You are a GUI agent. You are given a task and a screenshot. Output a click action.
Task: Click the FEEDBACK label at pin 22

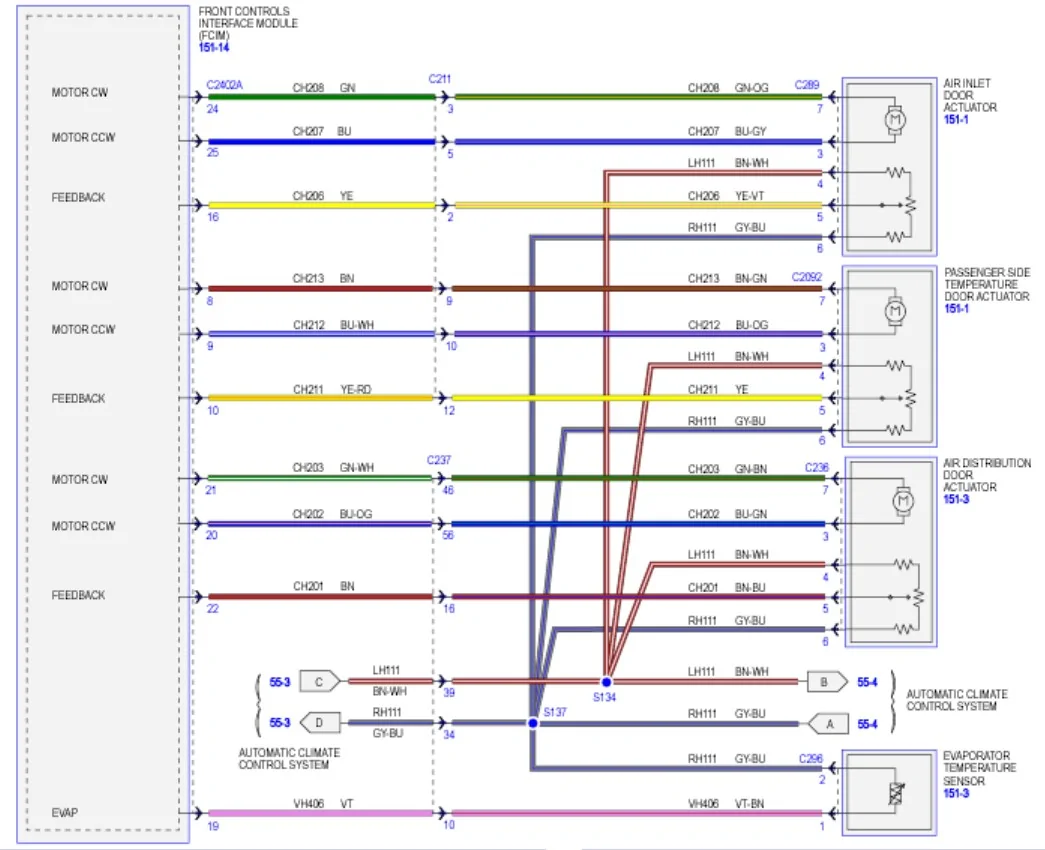point(78,595)
